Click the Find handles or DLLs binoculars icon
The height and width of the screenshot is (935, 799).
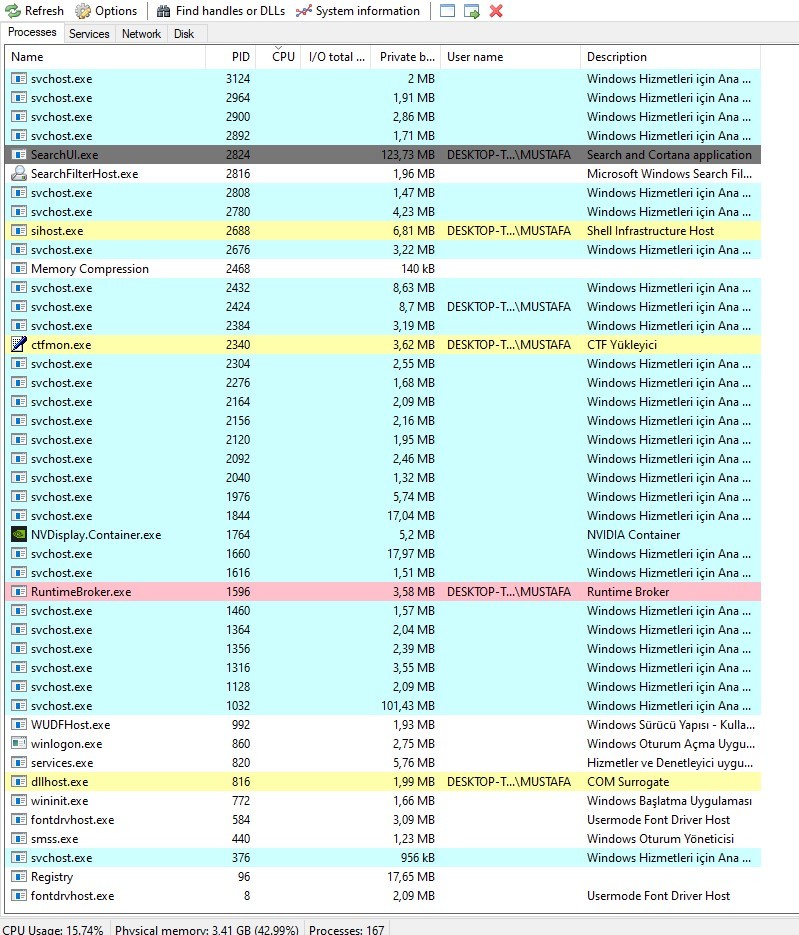tap(163, 11)
